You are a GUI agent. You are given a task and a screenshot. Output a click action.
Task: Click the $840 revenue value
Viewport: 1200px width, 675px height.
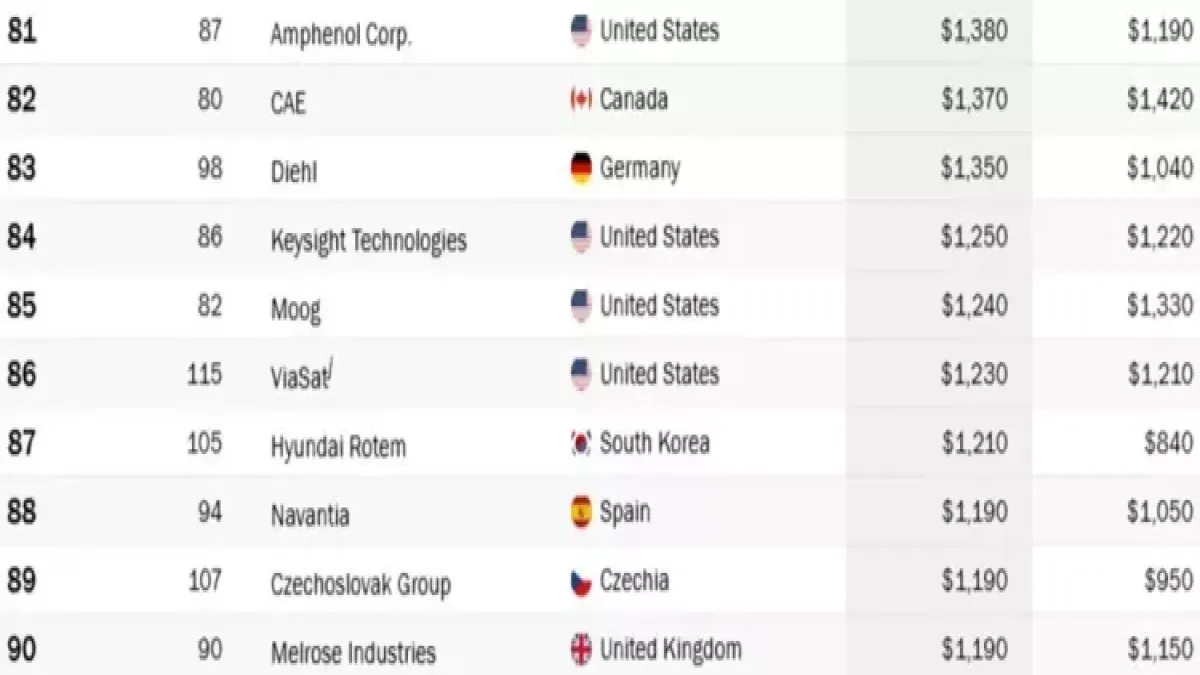[x=1168, y=443]
